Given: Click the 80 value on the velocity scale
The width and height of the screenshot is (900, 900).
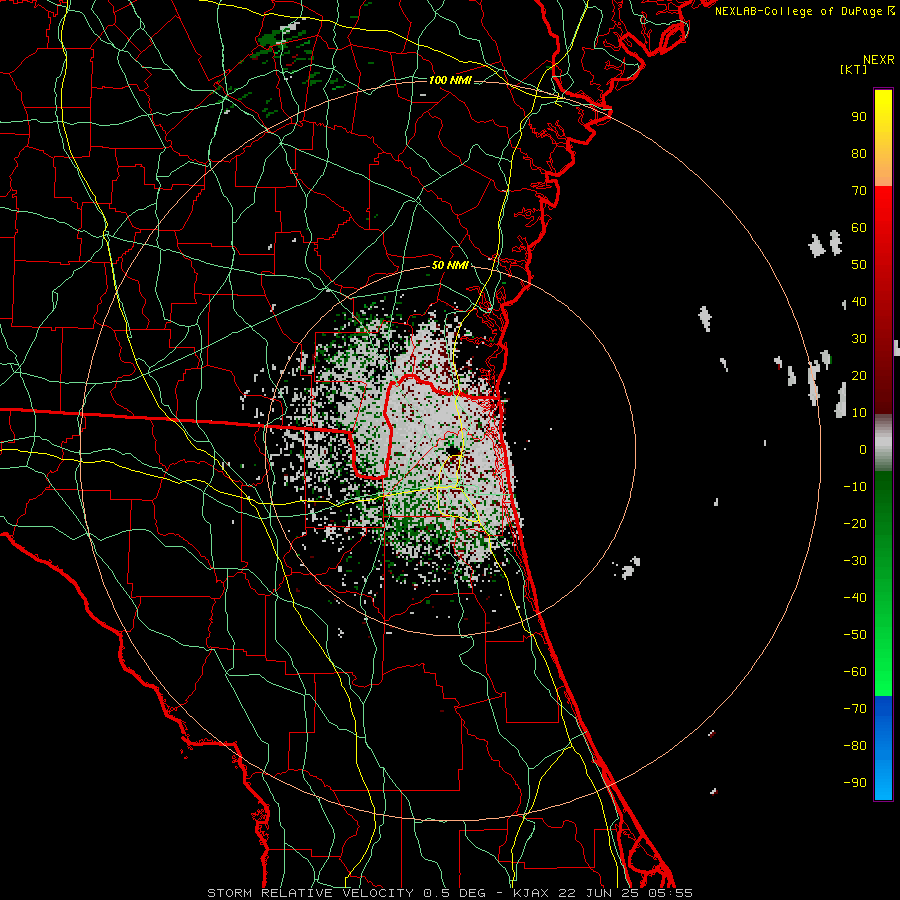Looking at the screenshot, I should coord(859,153).
